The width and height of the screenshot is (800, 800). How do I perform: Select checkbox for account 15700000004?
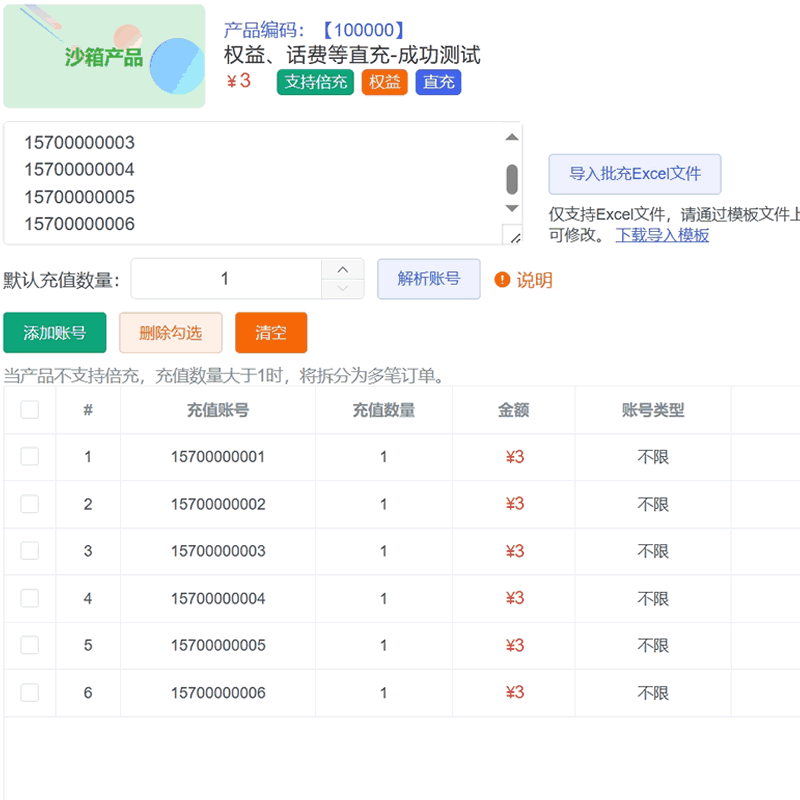tap(30, 598)
